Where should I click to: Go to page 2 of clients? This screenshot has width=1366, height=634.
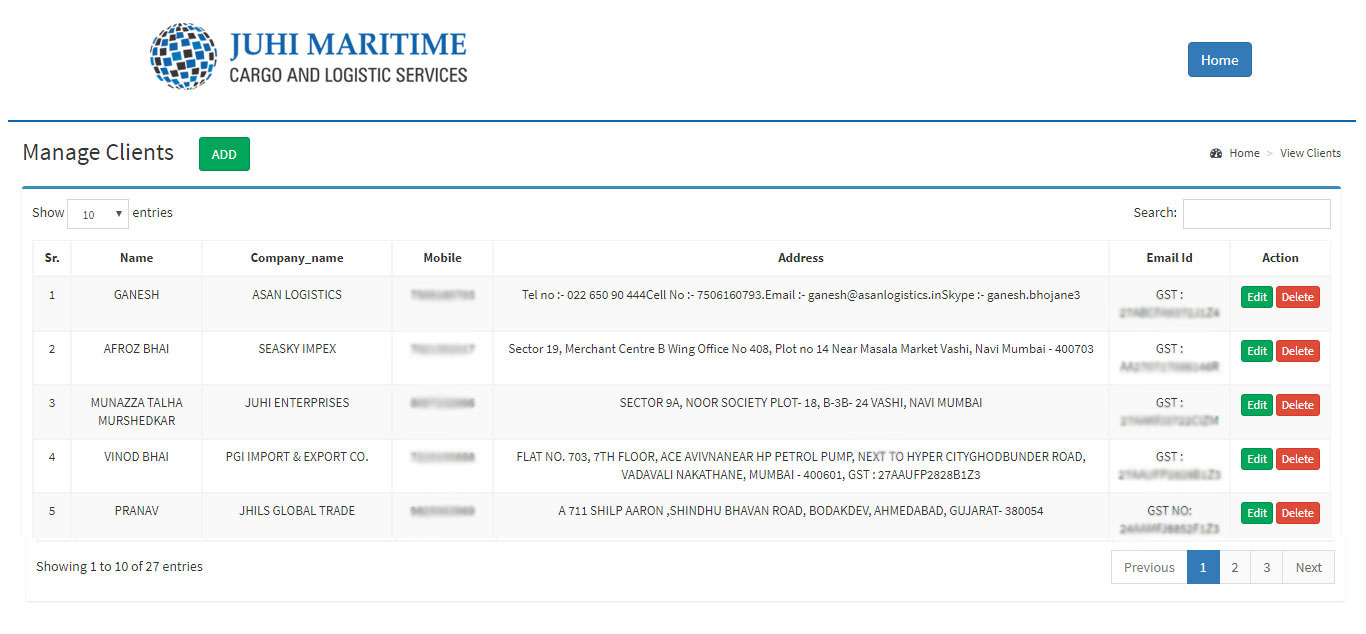pos(1235,567)
